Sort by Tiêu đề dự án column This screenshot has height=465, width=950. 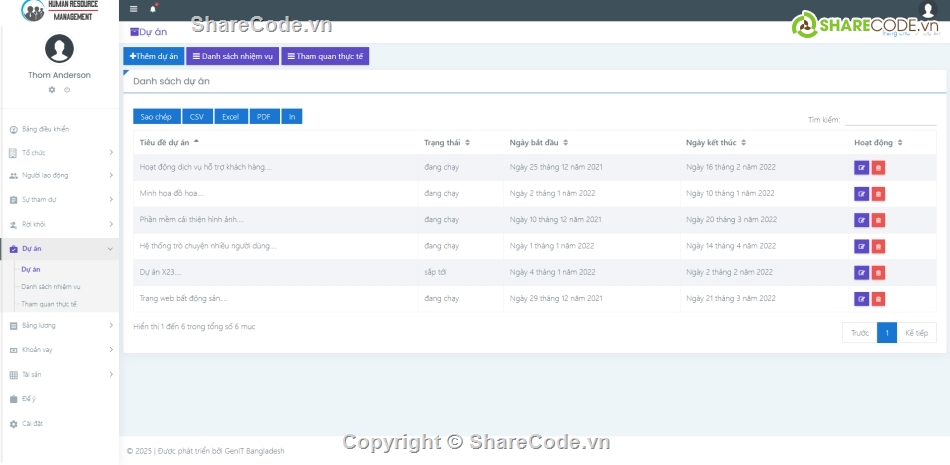coord(276,142)
